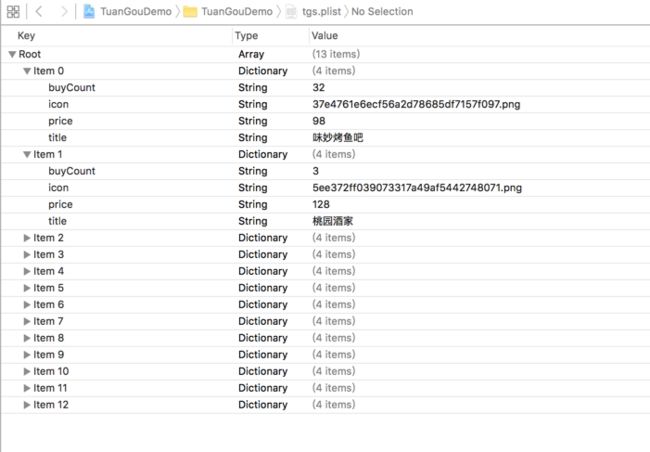
Task: Click Item 0's Dictionary type cell
Action: 263,71
